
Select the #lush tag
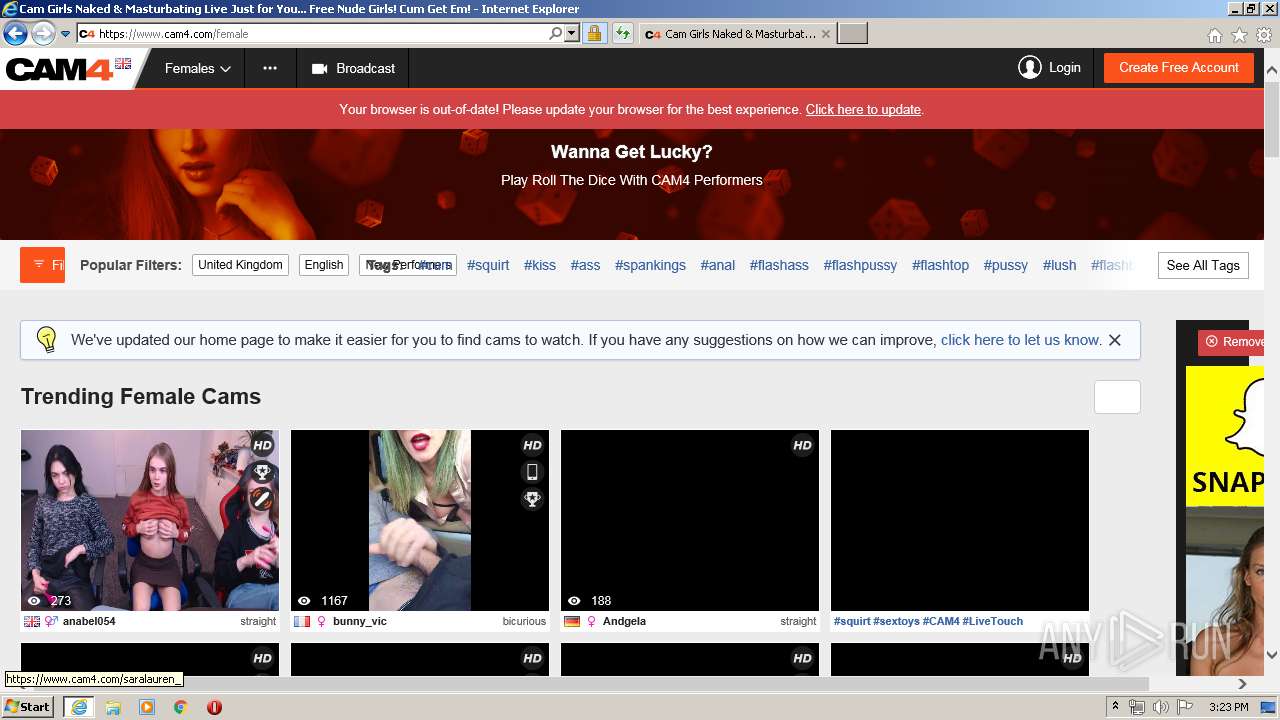point(1059,265)
